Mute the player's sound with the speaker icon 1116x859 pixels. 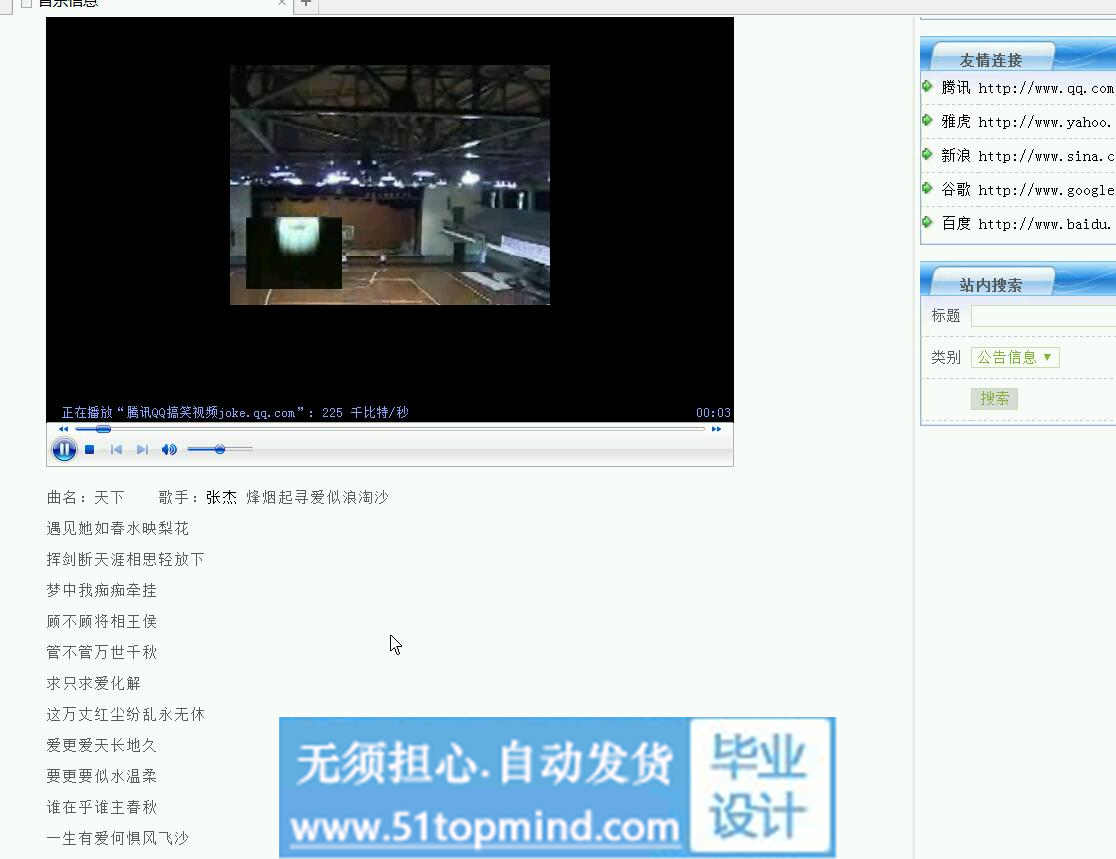pos(169,449)
